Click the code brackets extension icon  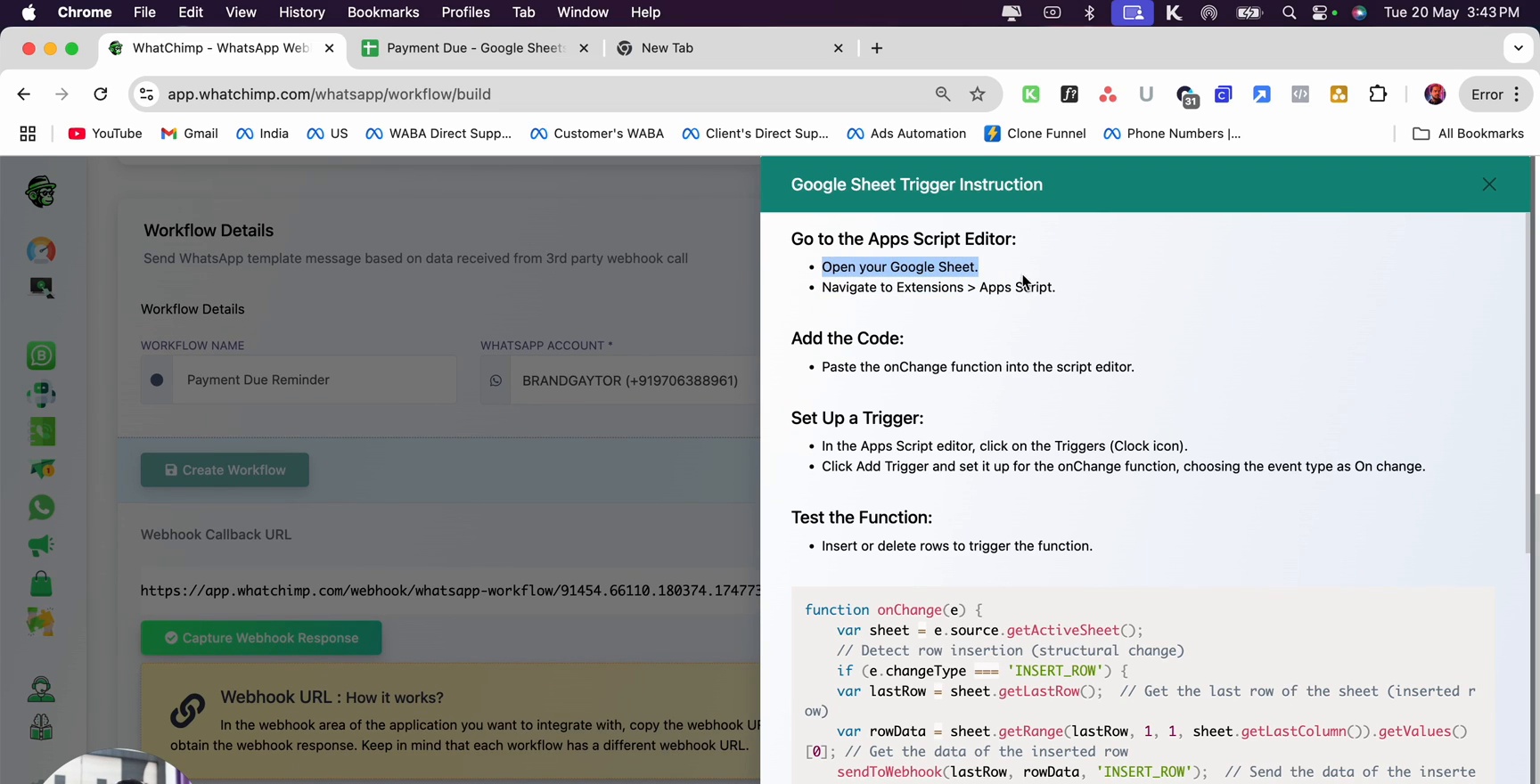(x=1300, y=94)
